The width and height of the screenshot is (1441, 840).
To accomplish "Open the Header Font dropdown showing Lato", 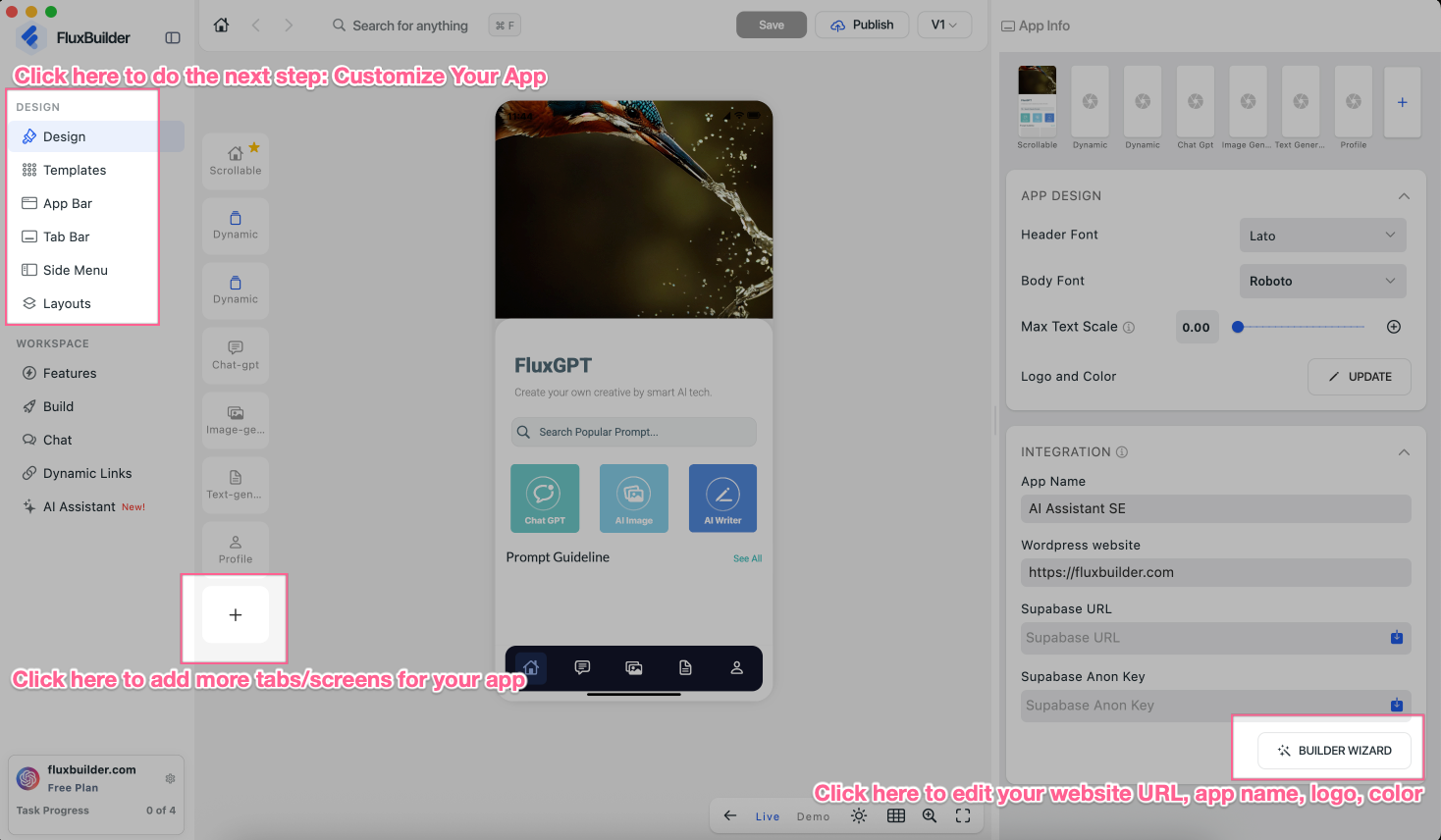I will click(1322, 236).
